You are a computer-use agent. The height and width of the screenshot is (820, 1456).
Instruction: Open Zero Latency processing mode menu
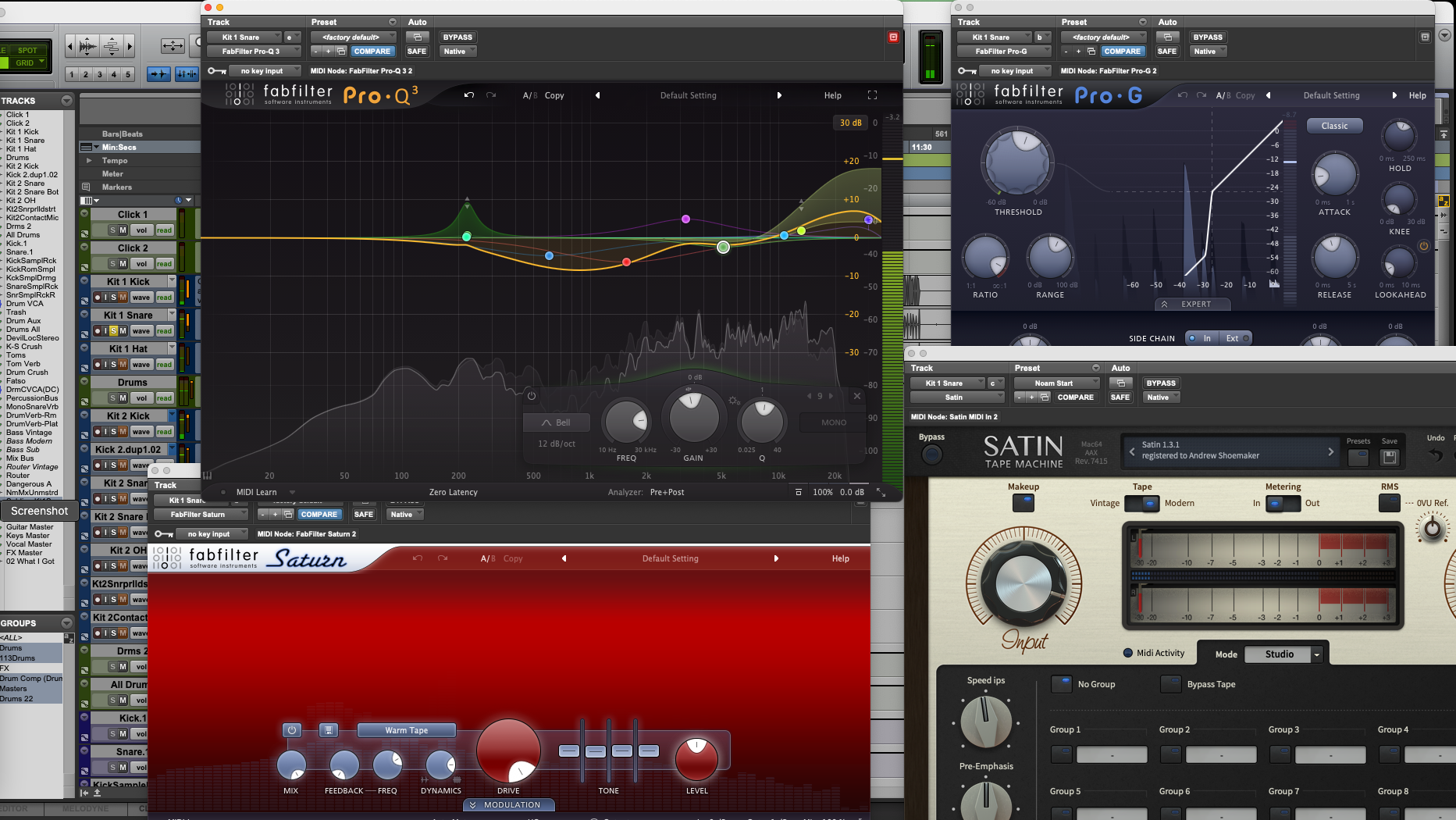453,492
